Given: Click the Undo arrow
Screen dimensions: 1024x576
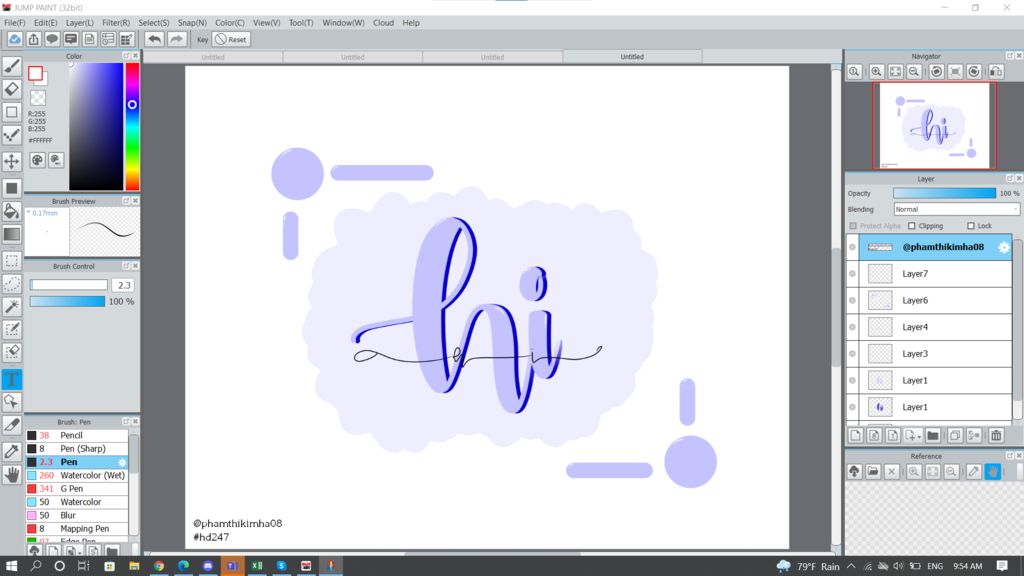Looking at the screenshot, I should pyautogui.click(x=154, y=39).
